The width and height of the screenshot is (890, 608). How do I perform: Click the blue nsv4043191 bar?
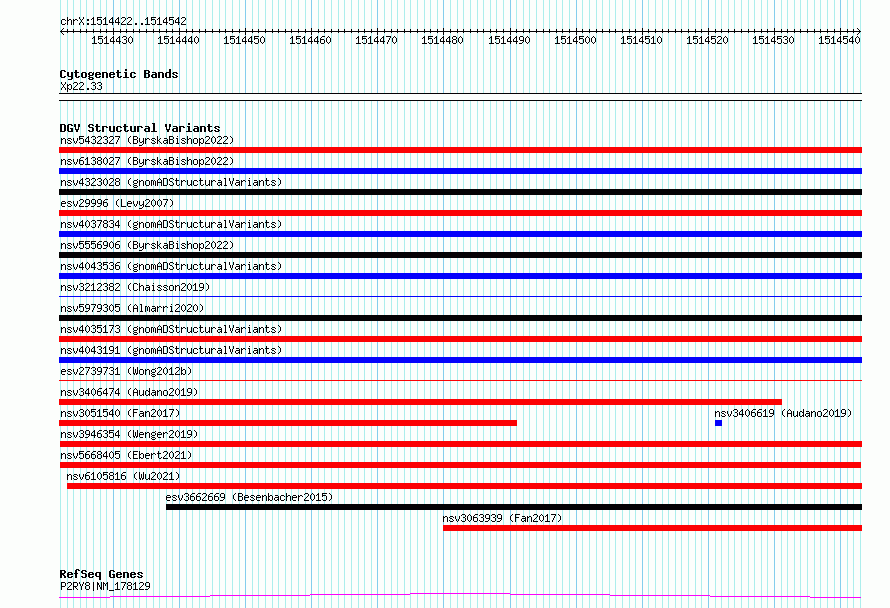pos(460,360)
